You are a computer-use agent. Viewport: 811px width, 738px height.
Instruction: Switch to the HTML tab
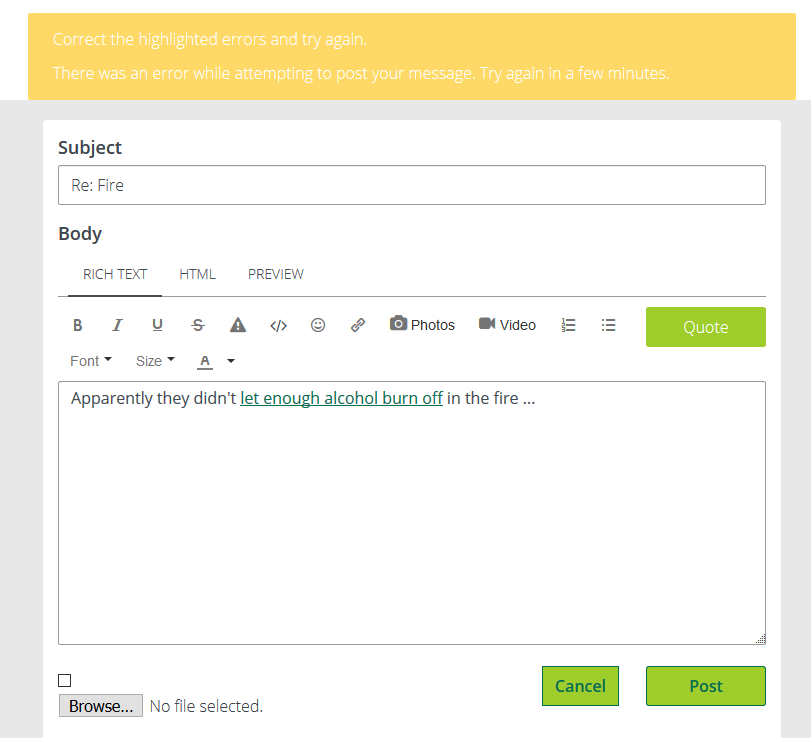click(x=198, y=274)
